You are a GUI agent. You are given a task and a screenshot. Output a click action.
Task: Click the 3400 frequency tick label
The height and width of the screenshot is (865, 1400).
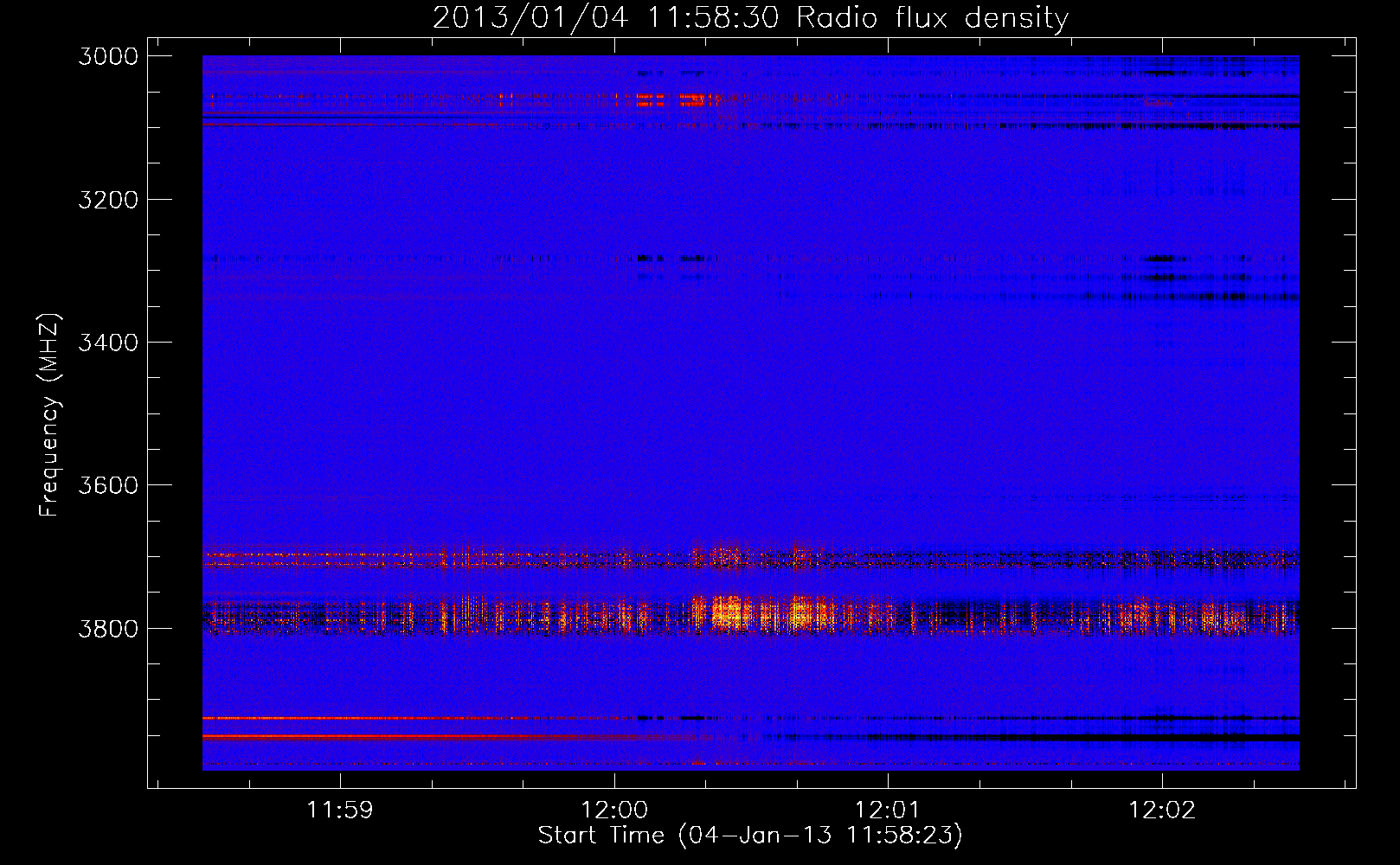coord(108,343)
